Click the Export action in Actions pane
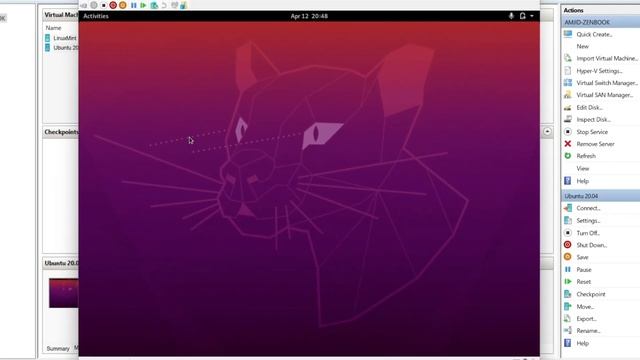The height and width of the screenshot is (360, 640). tap(586, 319)
